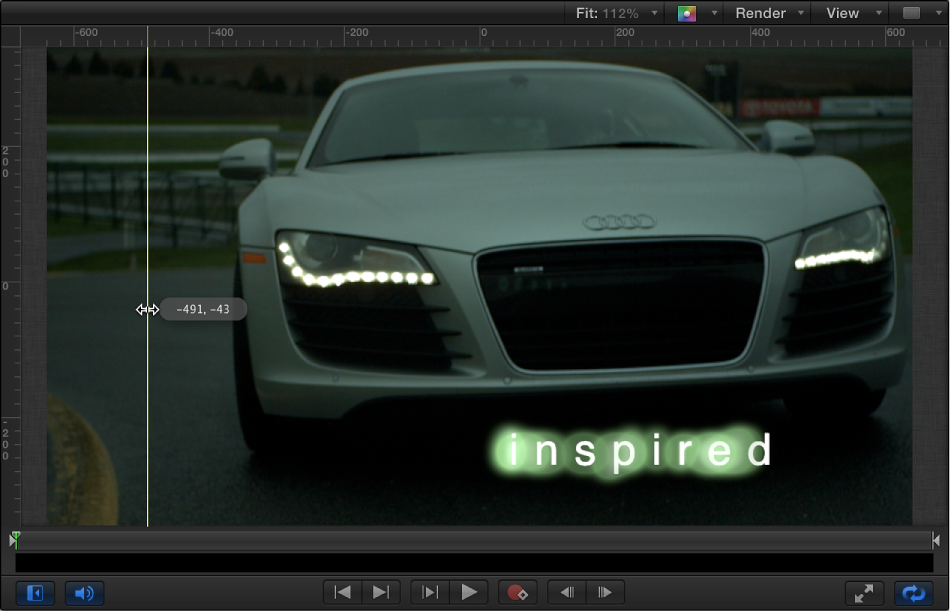Click play from start button
Viewport: 950px width, 612px height.
pos(430,592)
